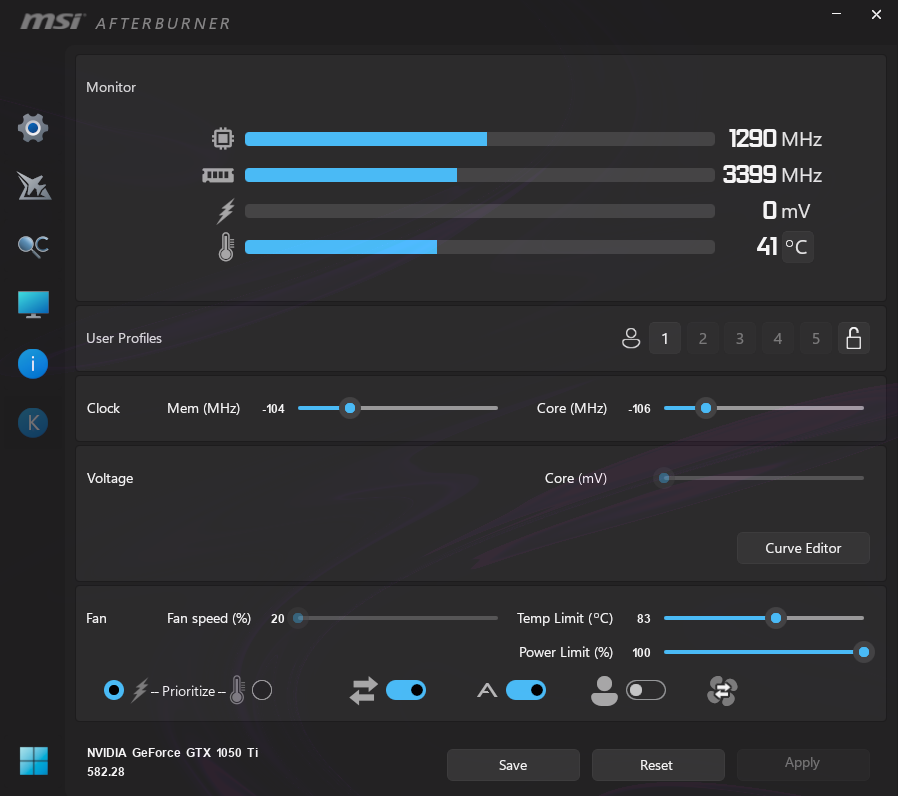Click the fan sync arrows icon

722,691
